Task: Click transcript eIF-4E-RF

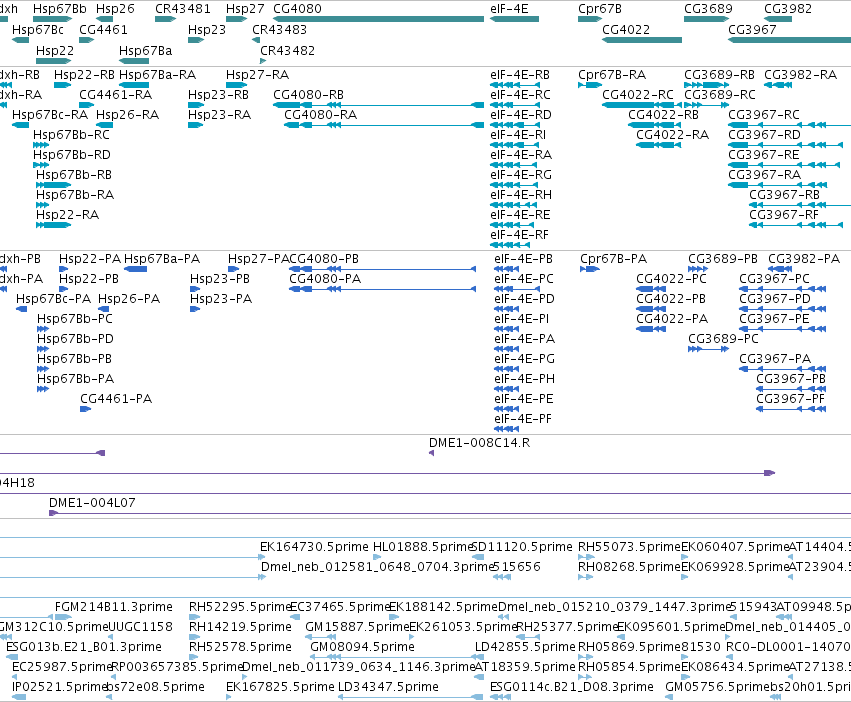Action: tap(519, 235)
